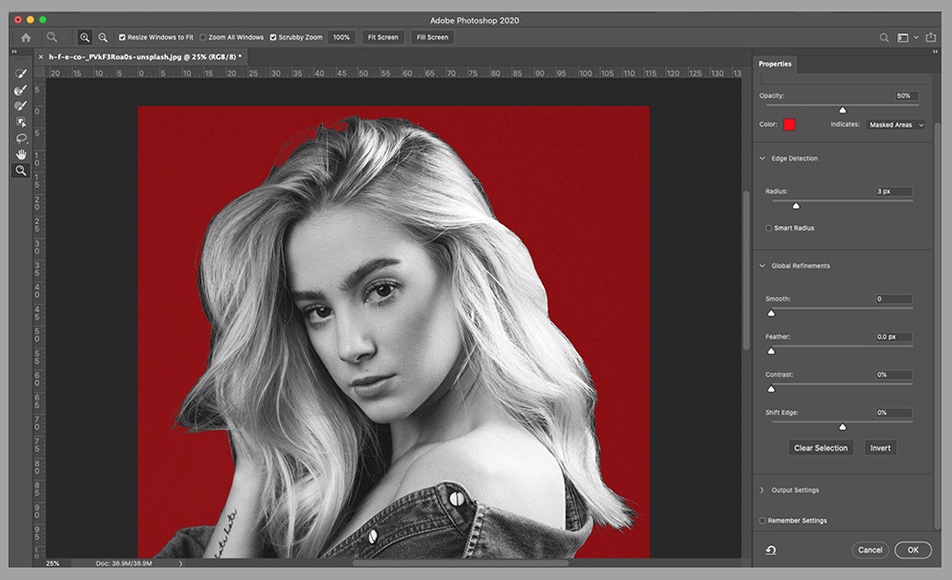Click the Opacity slider handle
The image size is (952, 580).
pos(842,110)
